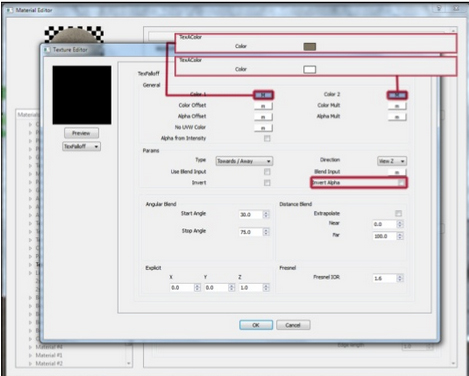Click the Texture Editor title bar icon

(47, 50)
